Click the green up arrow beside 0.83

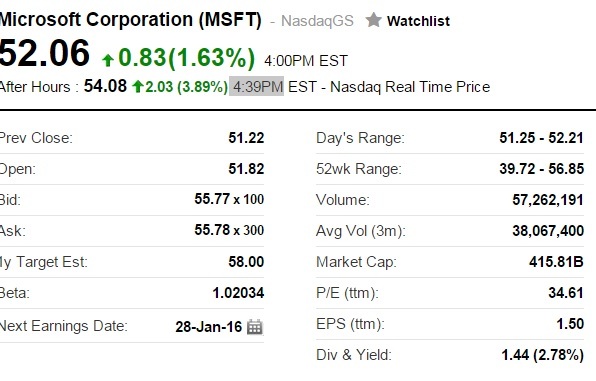(x=108, y=60)
